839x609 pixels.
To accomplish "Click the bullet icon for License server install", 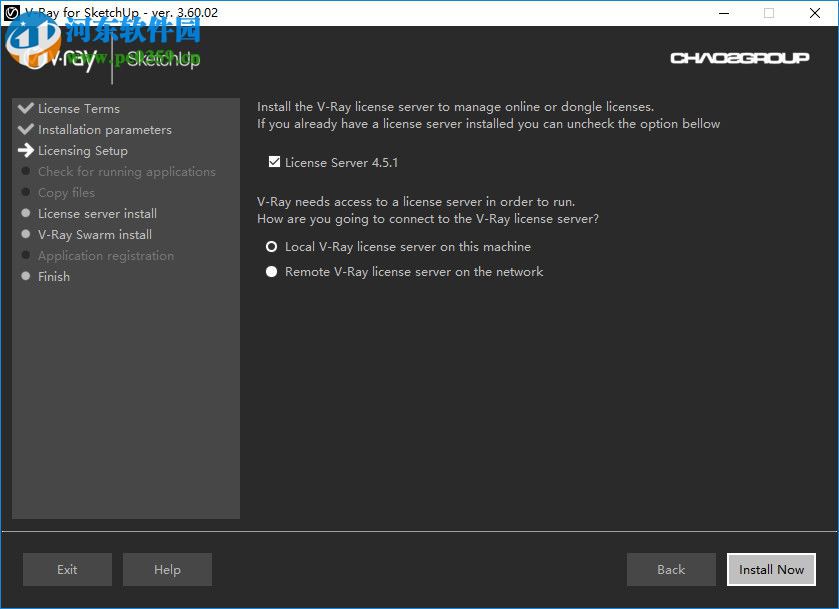I will point(25,213).
